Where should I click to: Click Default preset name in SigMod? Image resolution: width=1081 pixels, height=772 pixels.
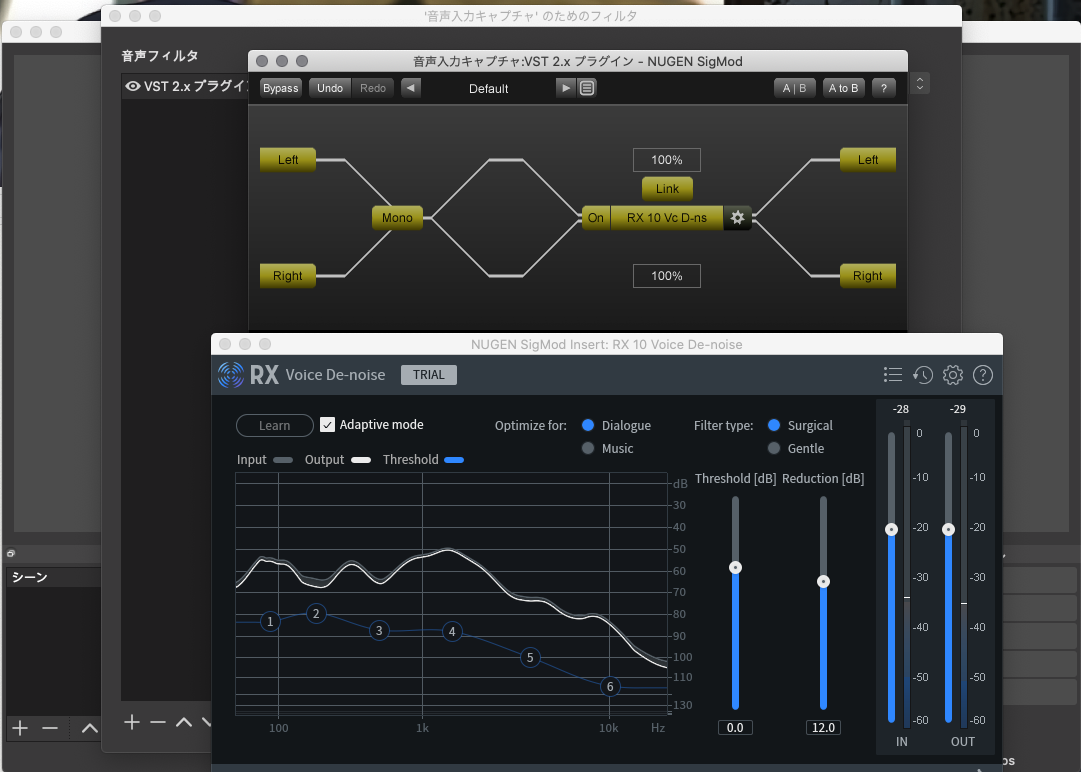coord(489,88)
